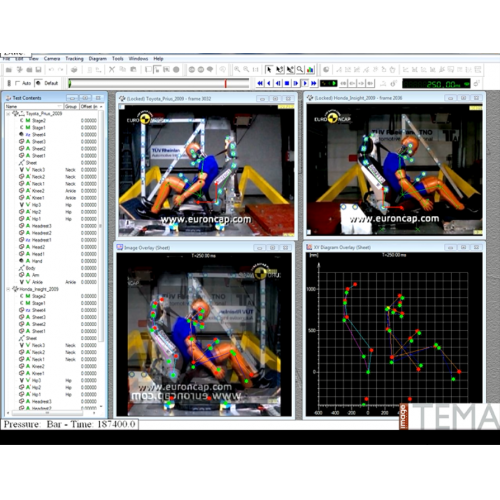The image size is (500, 500).
Task: Toggle visibility icon of Toyota Neck2 row
Action: tap(21, 177)
